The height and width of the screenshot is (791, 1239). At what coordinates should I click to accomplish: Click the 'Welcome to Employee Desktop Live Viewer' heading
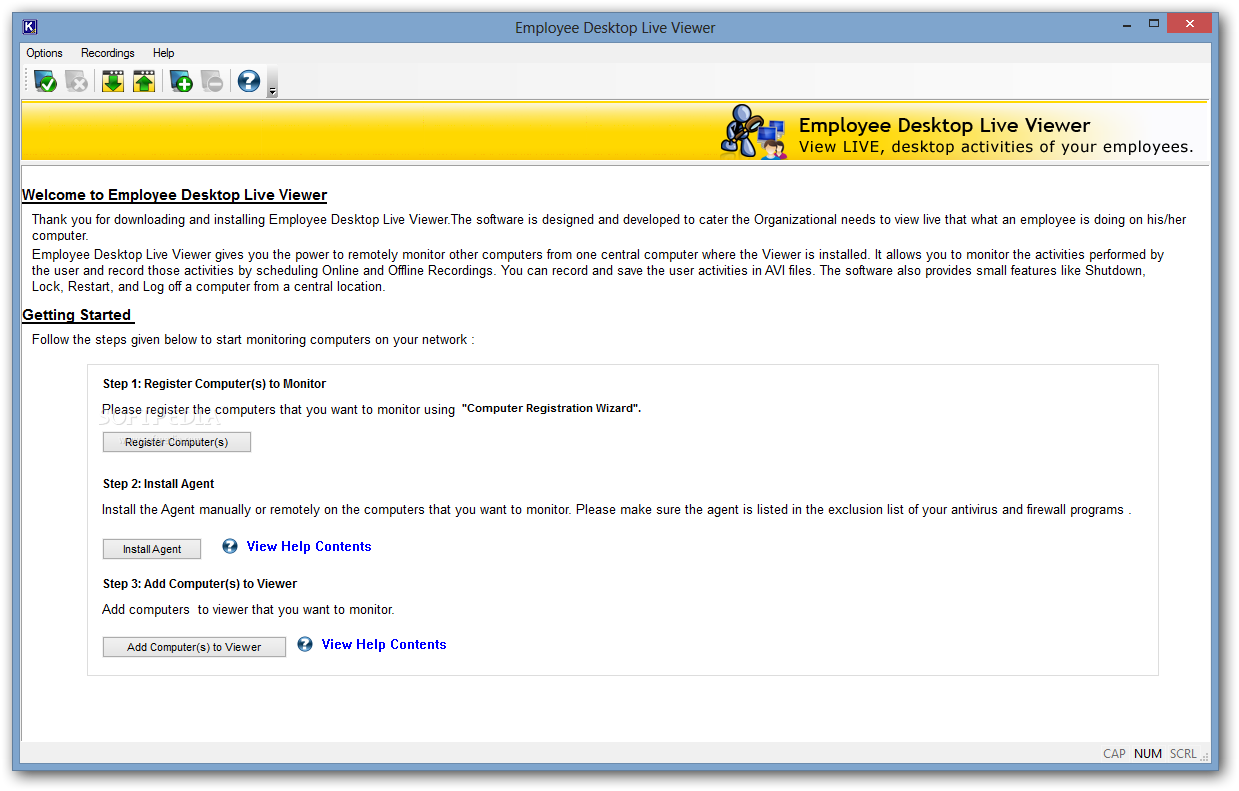pos(174,195)
